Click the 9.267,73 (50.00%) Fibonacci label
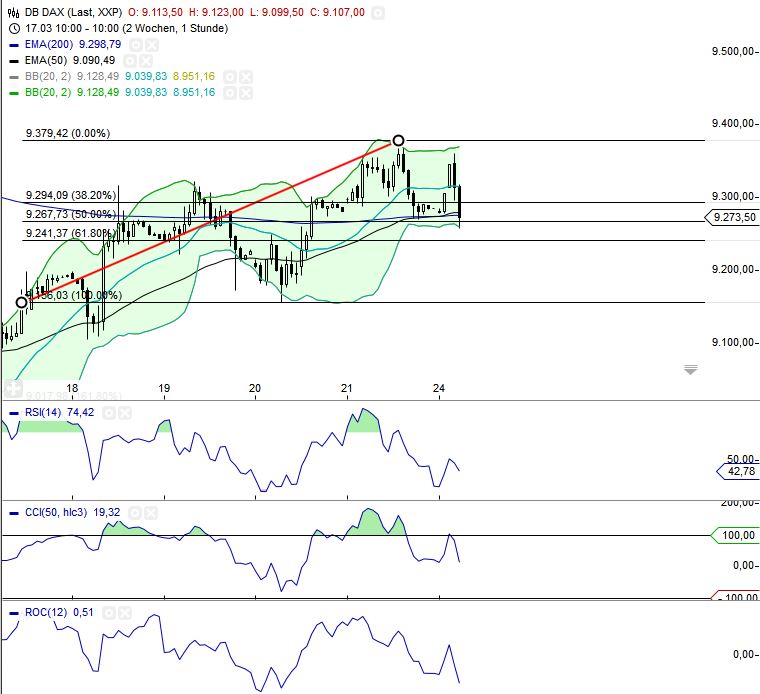The image size is (760, 694). [x=71, y=214]
